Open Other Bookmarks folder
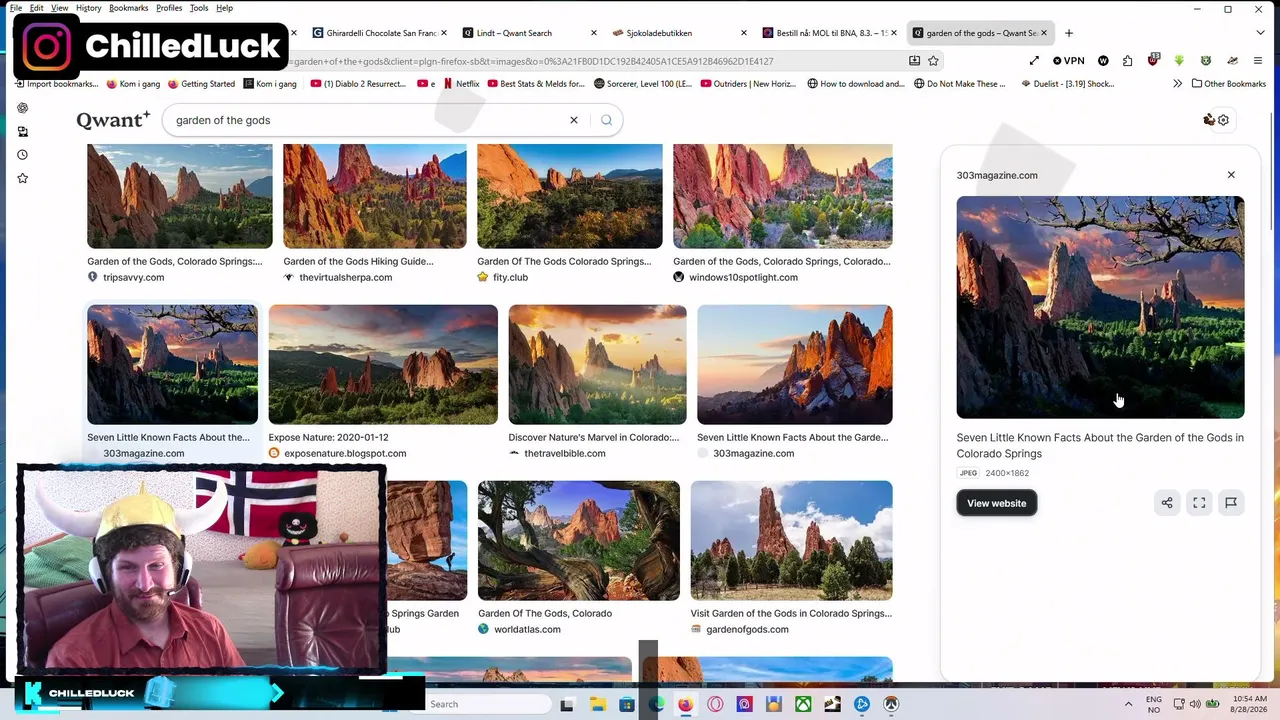This screenshot has height=720, width=1280. pos(1229,84)
